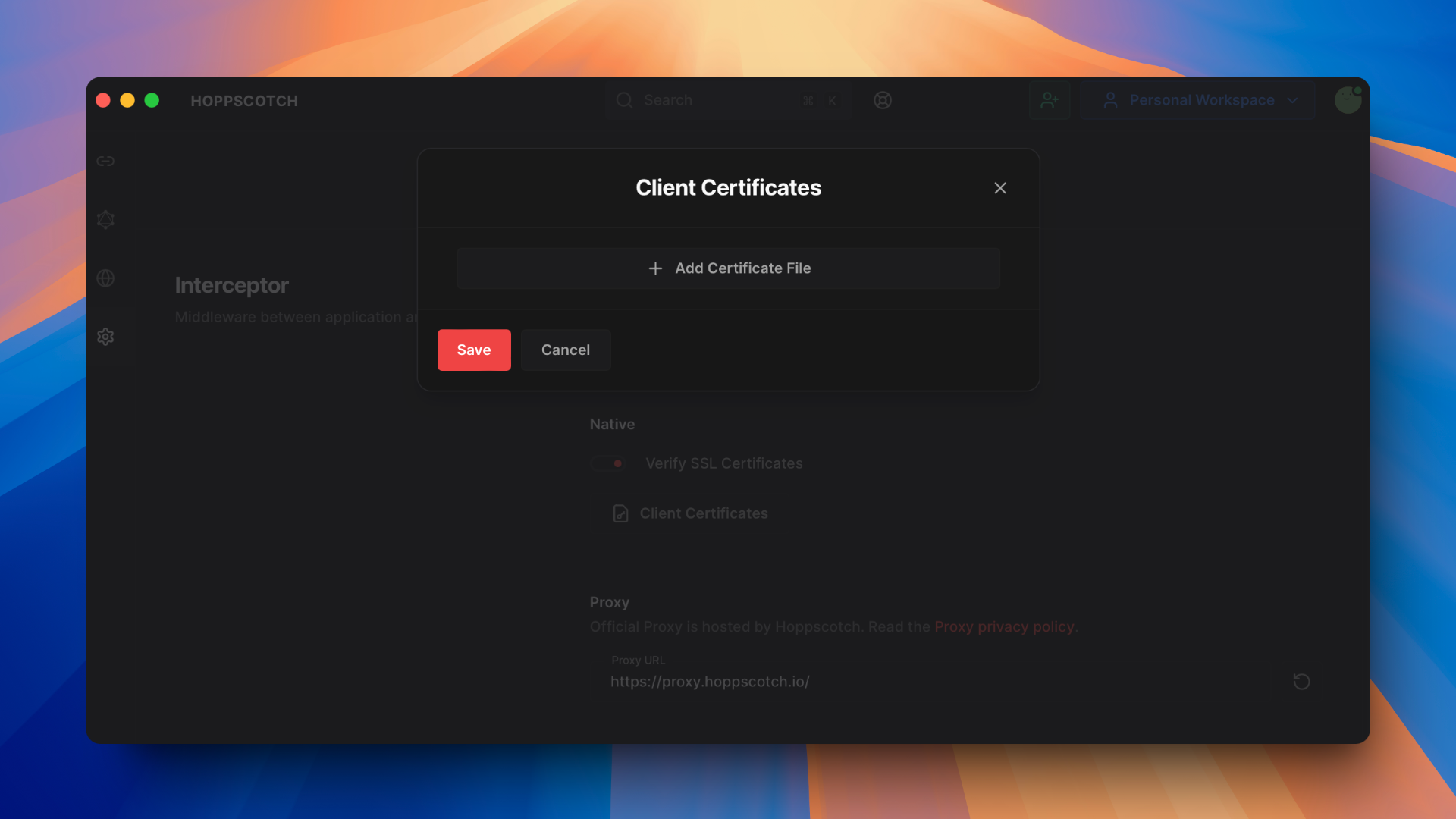Open Client Certificates from the Native section
This screenshot has height=819, width=1456.
pos(703,513)
